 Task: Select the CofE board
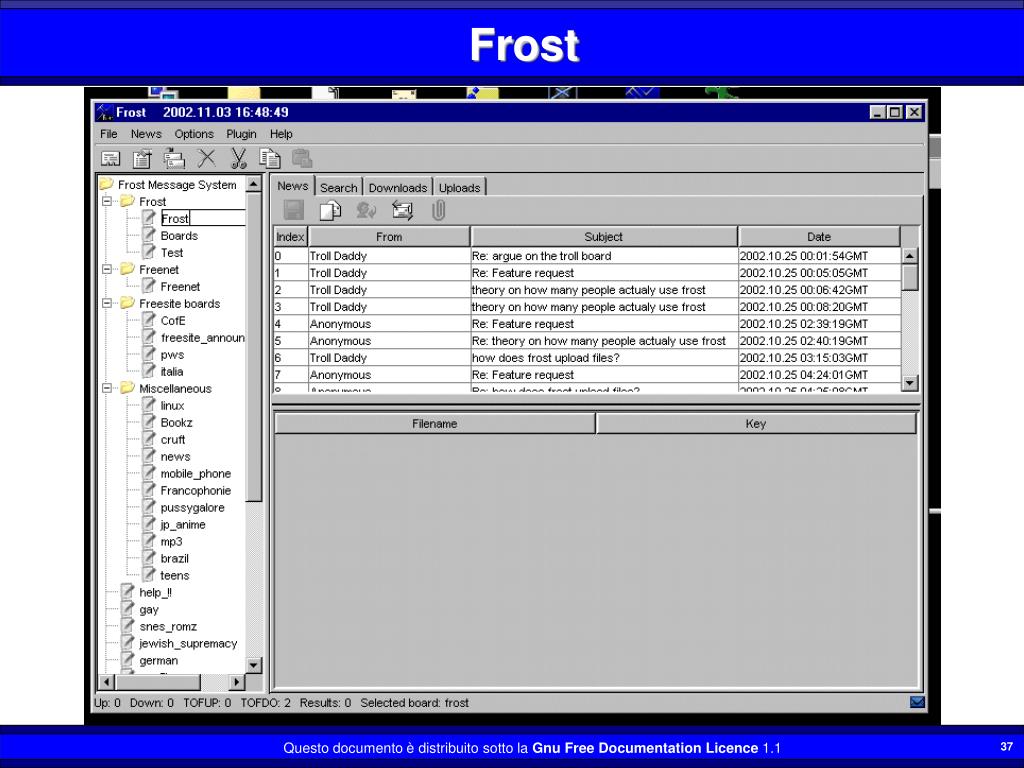[x=173, y=321]
